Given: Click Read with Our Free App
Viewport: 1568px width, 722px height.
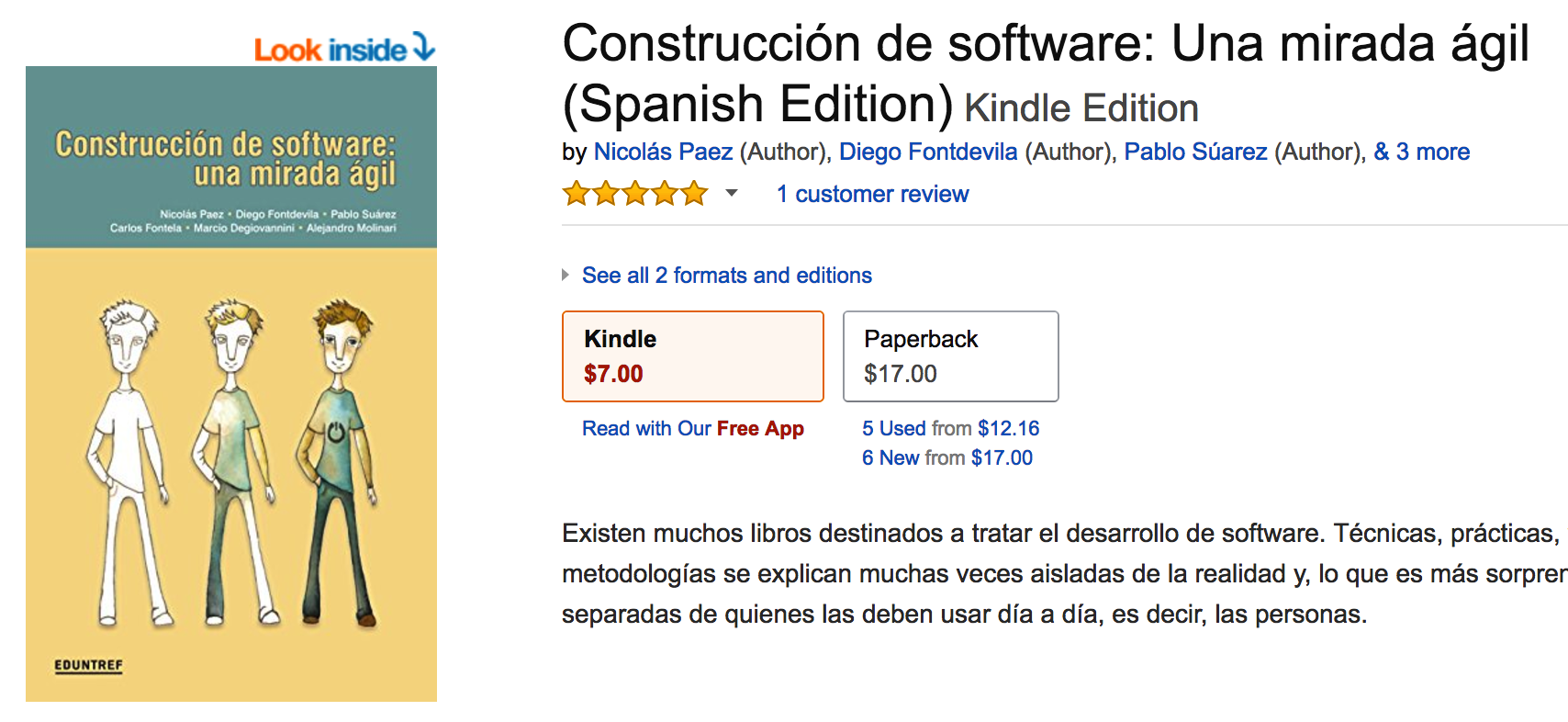Looking at the screenshot, I should click(x=693, y=428).
